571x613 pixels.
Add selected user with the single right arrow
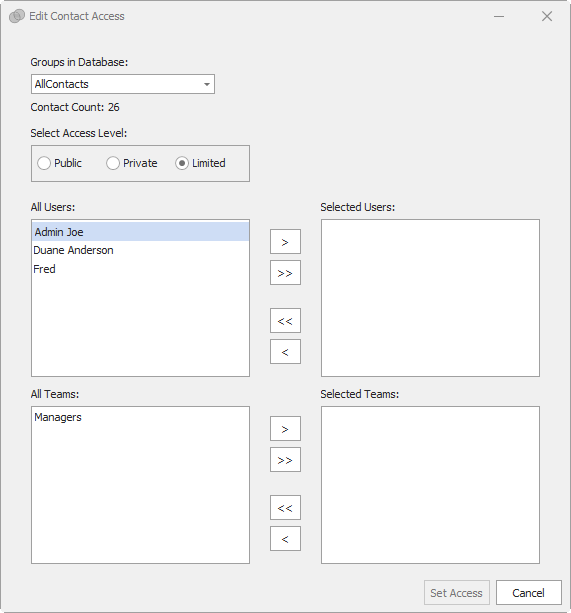(285, 242)
